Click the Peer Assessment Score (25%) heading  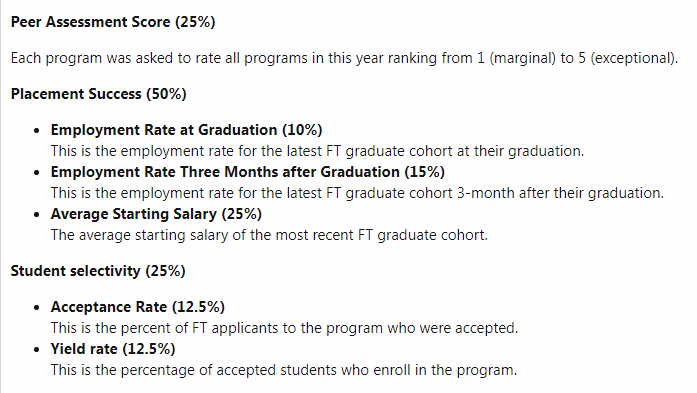[113, 22]
